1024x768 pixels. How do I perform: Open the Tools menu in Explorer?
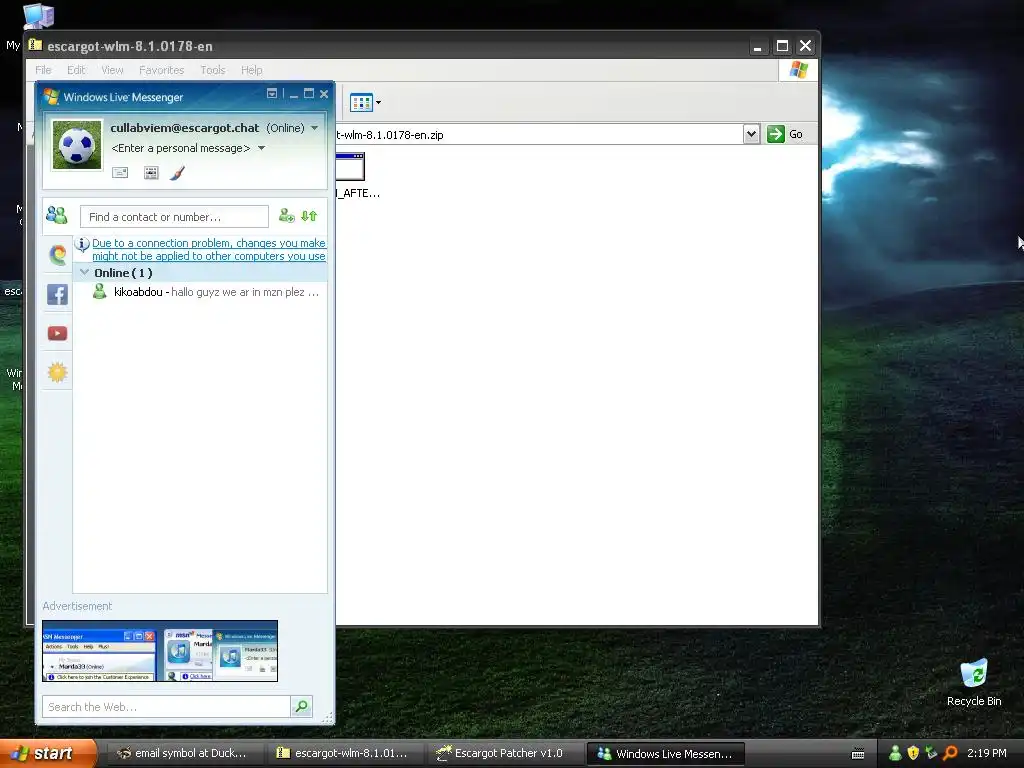coord(212,70)
